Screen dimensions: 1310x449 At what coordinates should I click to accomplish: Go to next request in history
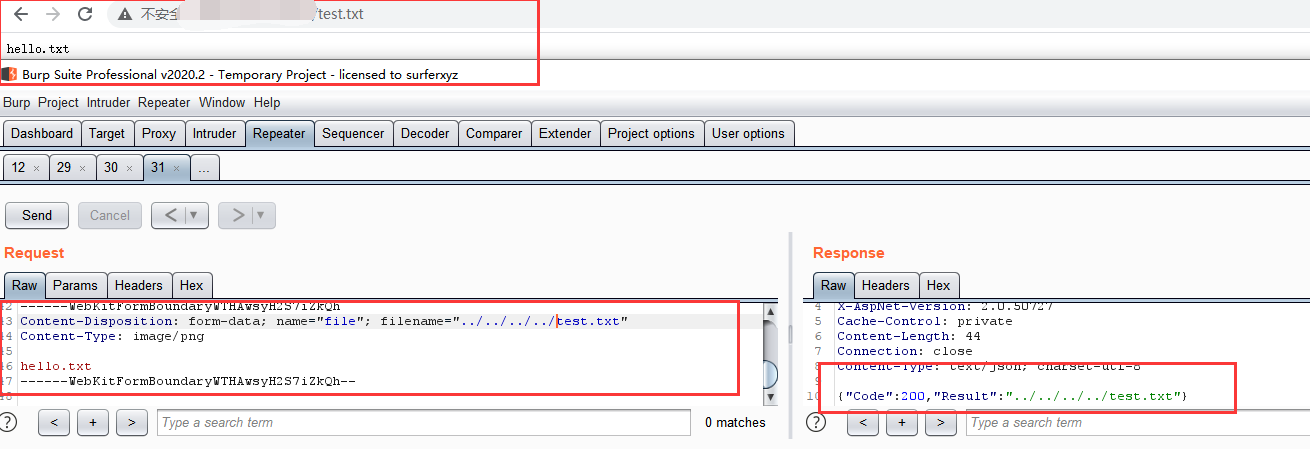237,215
